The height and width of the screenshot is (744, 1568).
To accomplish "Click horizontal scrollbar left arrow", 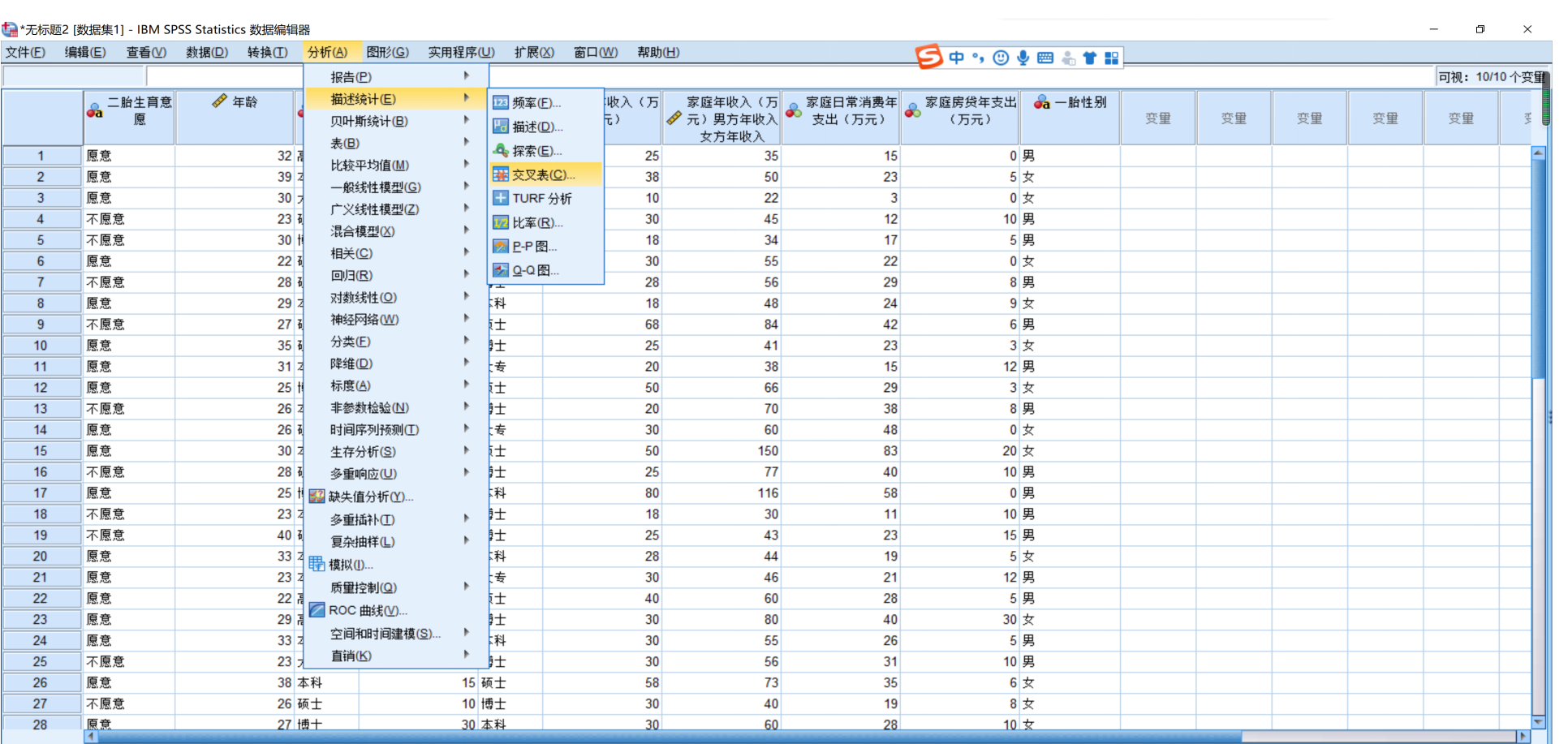I will [x=91, y=736].
